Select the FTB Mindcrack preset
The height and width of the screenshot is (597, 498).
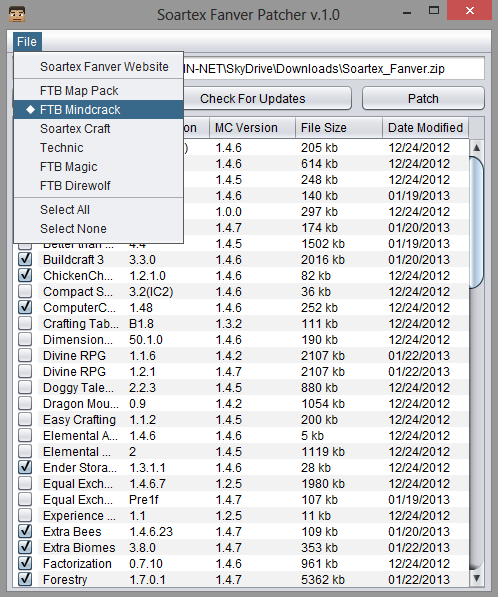click(x=99, y=110)
